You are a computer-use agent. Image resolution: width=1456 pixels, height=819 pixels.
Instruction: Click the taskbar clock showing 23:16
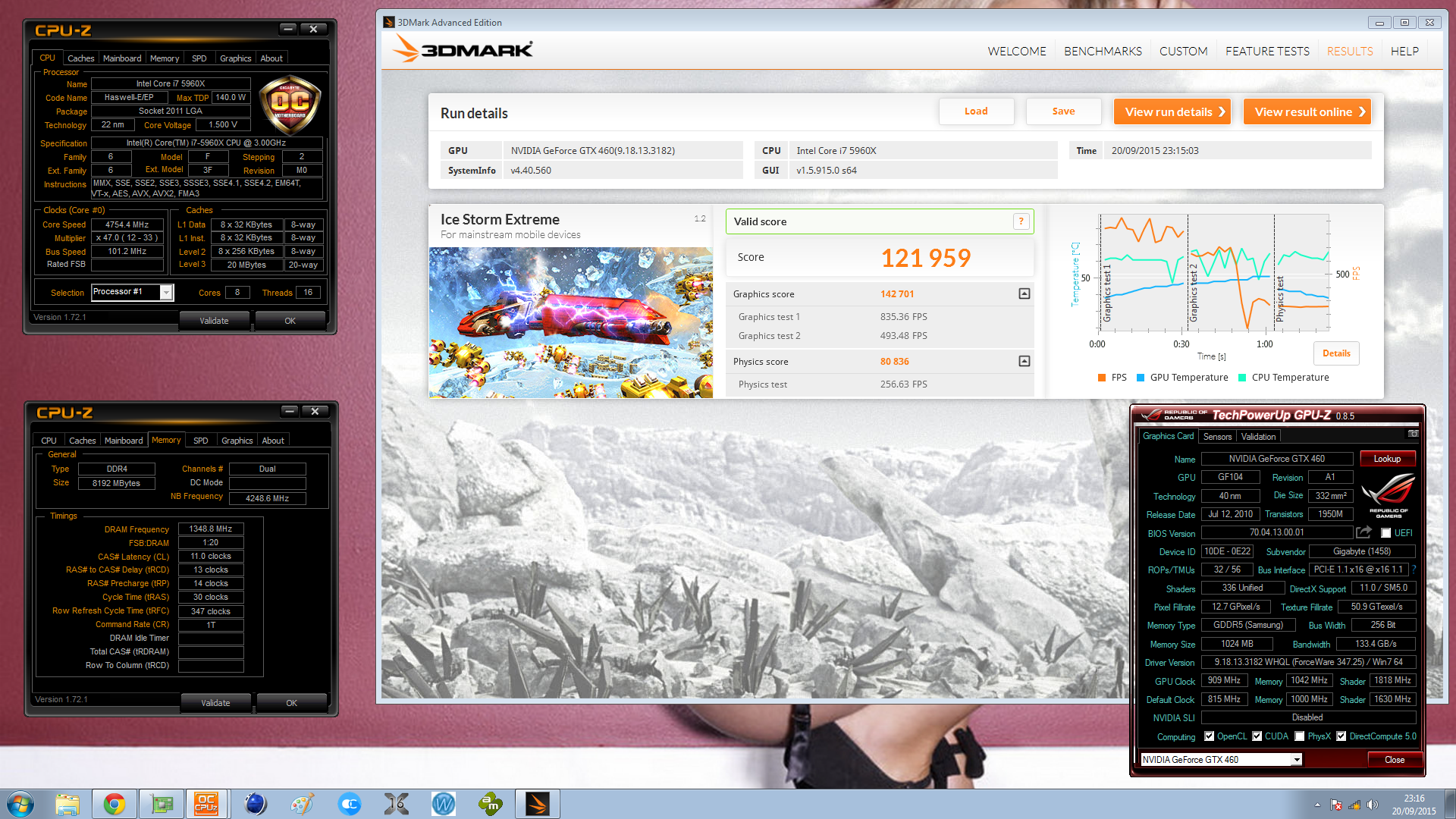pos(1414,805)
